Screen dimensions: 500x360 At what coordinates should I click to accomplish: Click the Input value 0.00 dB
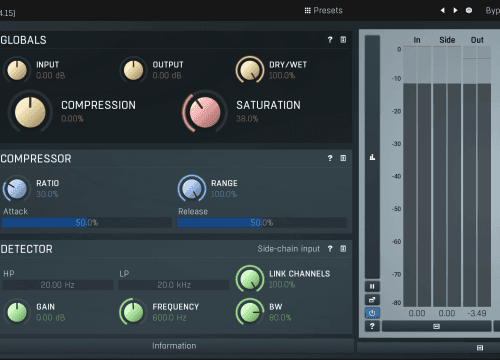click(51, 76)
